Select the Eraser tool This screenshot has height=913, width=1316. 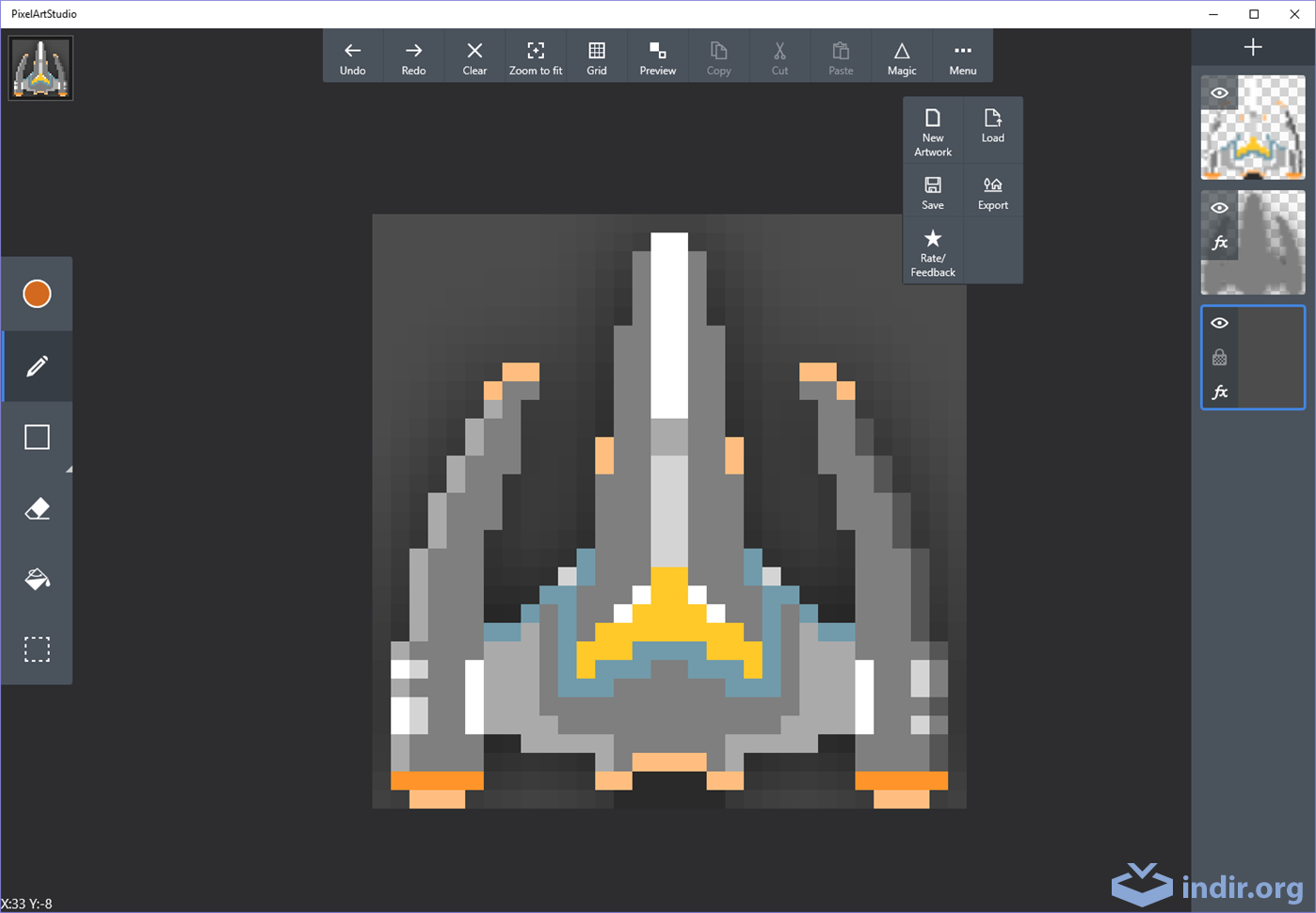37,508
